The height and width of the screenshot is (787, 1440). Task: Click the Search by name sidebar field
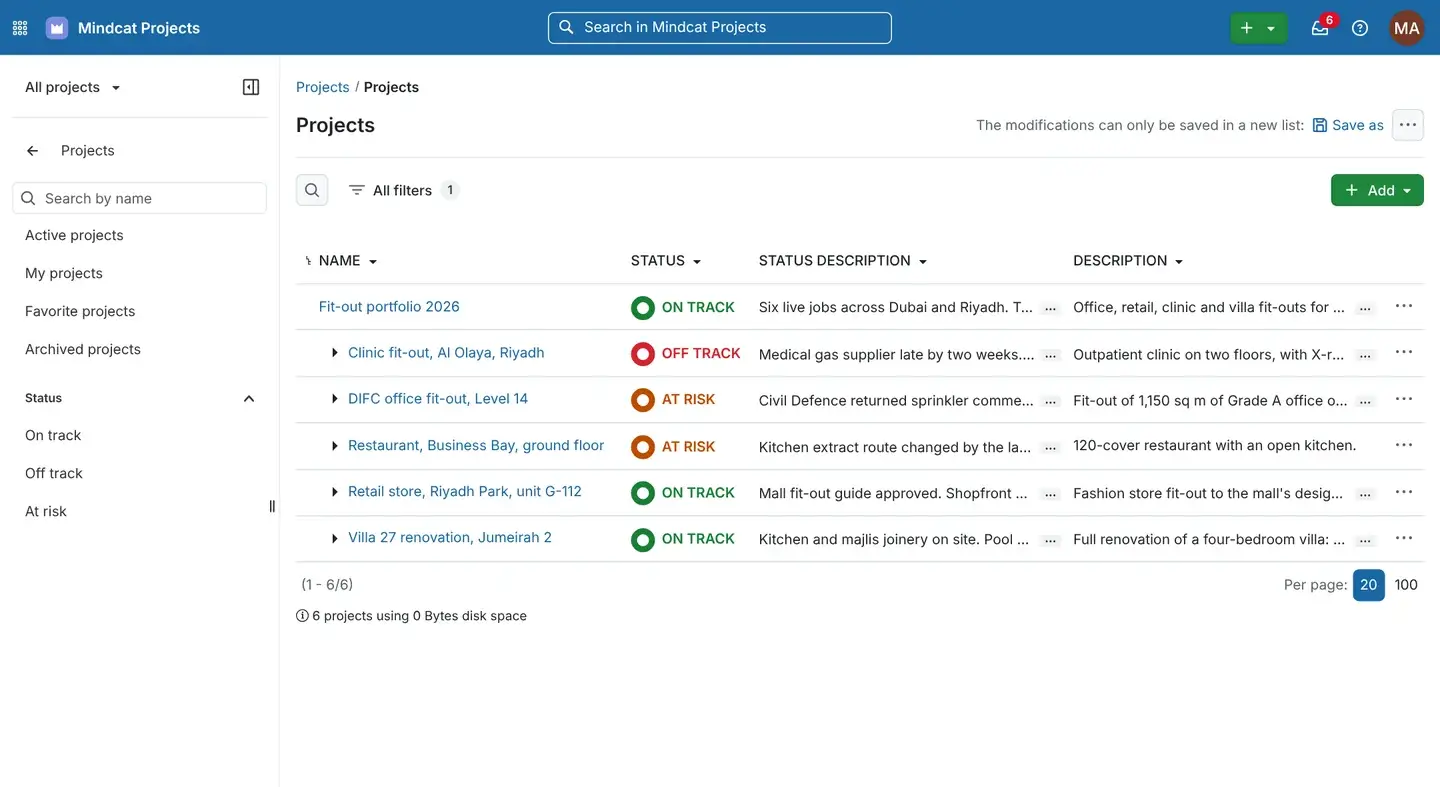pos(140,198)
